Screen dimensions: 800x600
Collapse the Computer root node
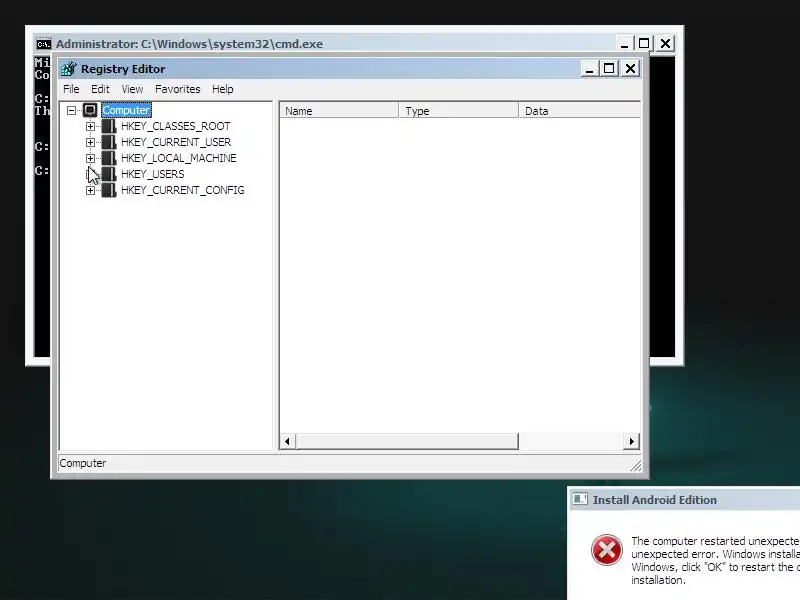pyautogui.click(x=71, y=110)
